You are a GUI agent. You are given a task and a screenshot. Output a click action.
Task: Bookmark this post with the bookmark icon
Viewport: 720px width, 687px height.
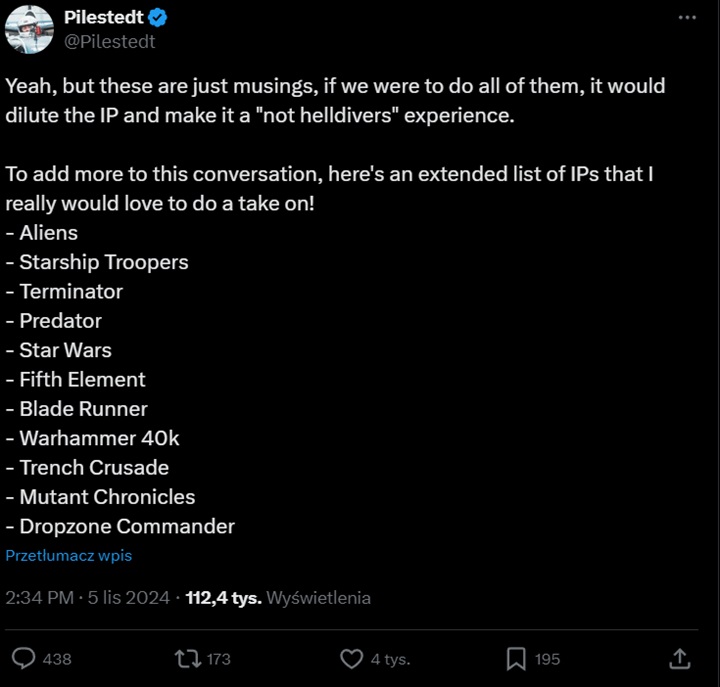point(516,658)
